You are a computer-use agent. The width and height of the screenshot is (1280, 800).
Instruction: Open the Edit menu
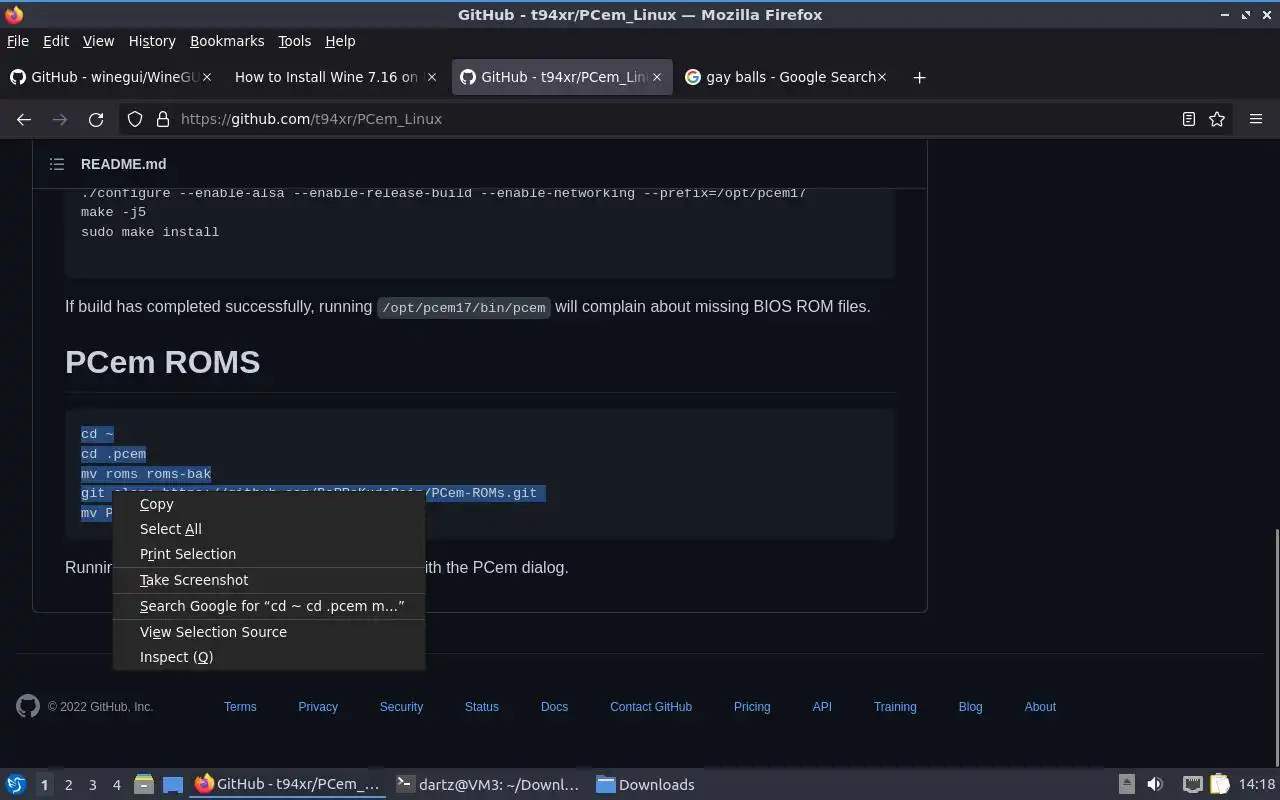pos(56,41)
